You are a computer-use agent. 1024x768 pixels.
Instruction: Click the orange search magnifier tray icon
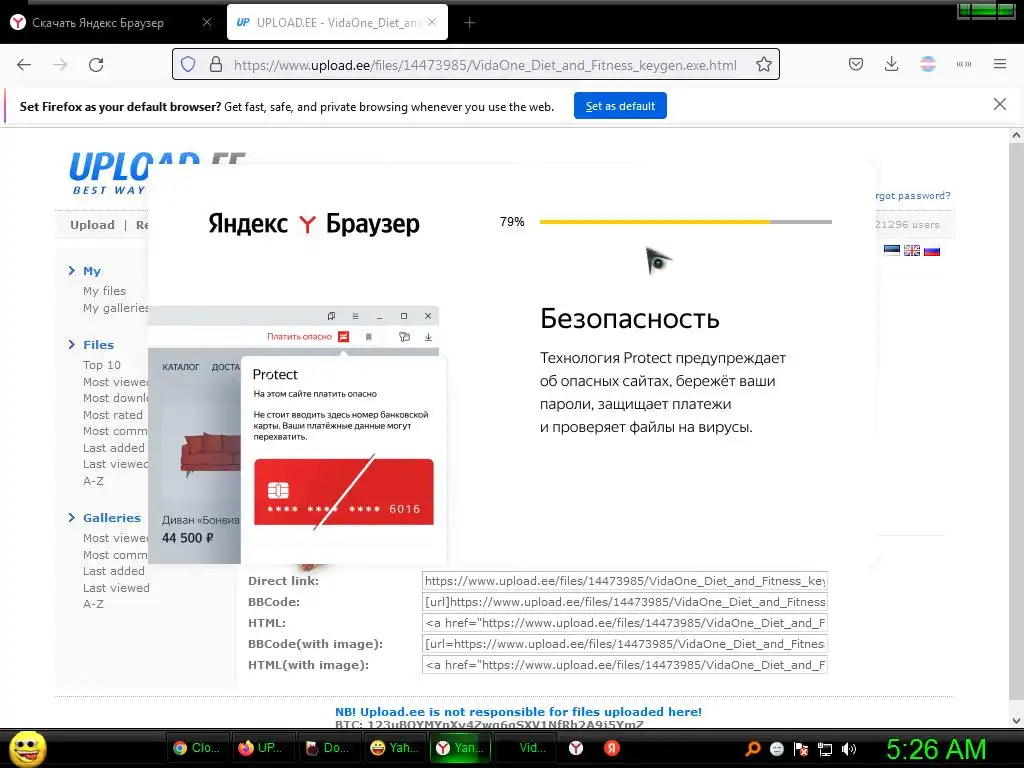pyautogui.click(x=752, y=749)
